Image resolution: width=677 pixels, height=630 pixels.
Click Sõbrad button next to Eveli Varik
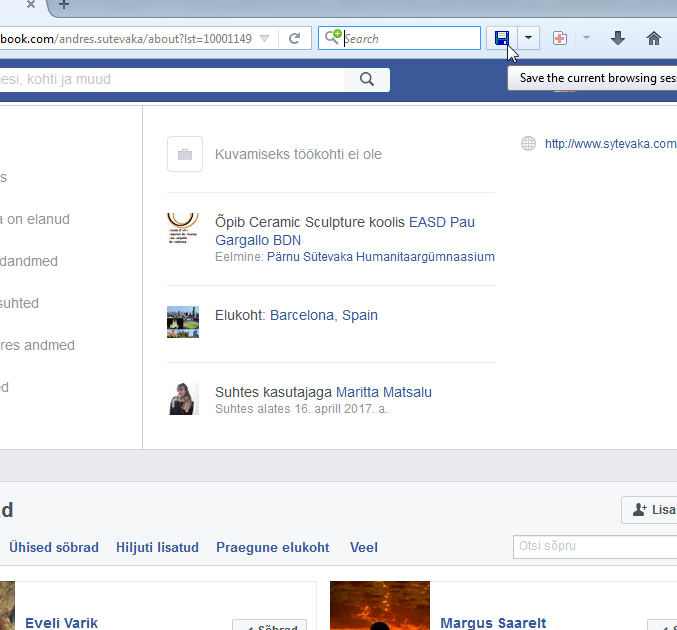tap(269, 625)
